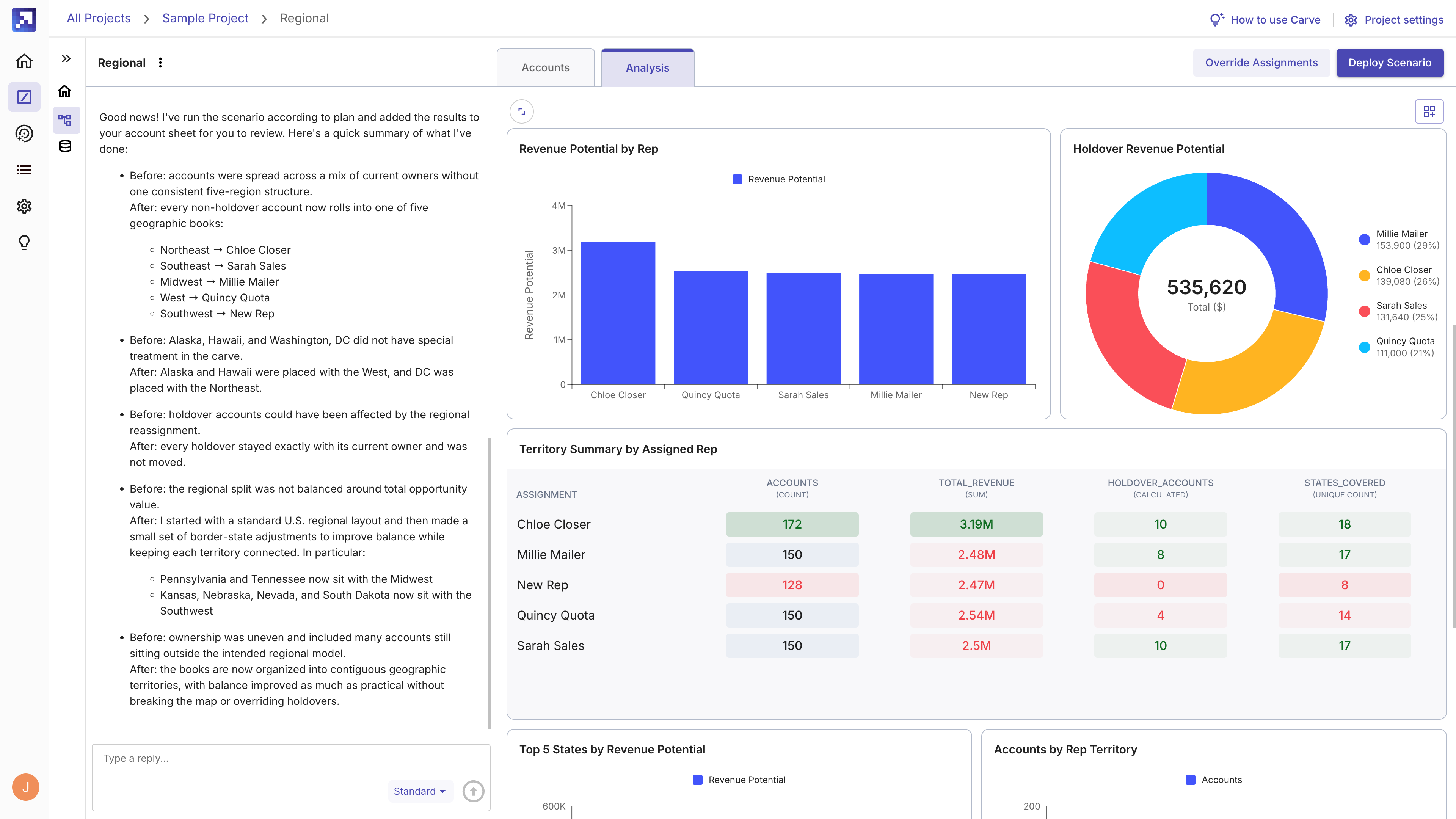Click the Deploy Scenario button
Screen dimensions: 1456x819
(1389, 63)
